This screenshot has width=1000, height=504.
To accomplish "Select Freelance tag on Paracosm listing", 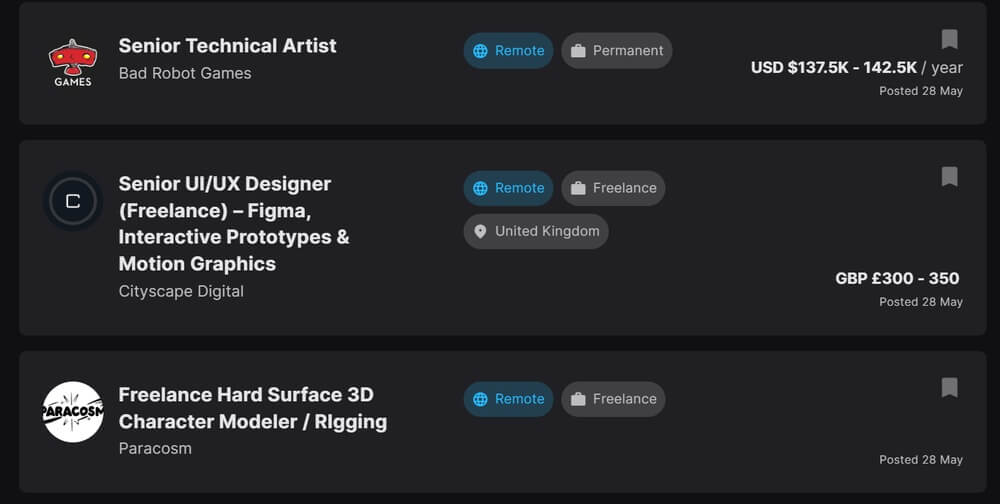I will 613,399.
